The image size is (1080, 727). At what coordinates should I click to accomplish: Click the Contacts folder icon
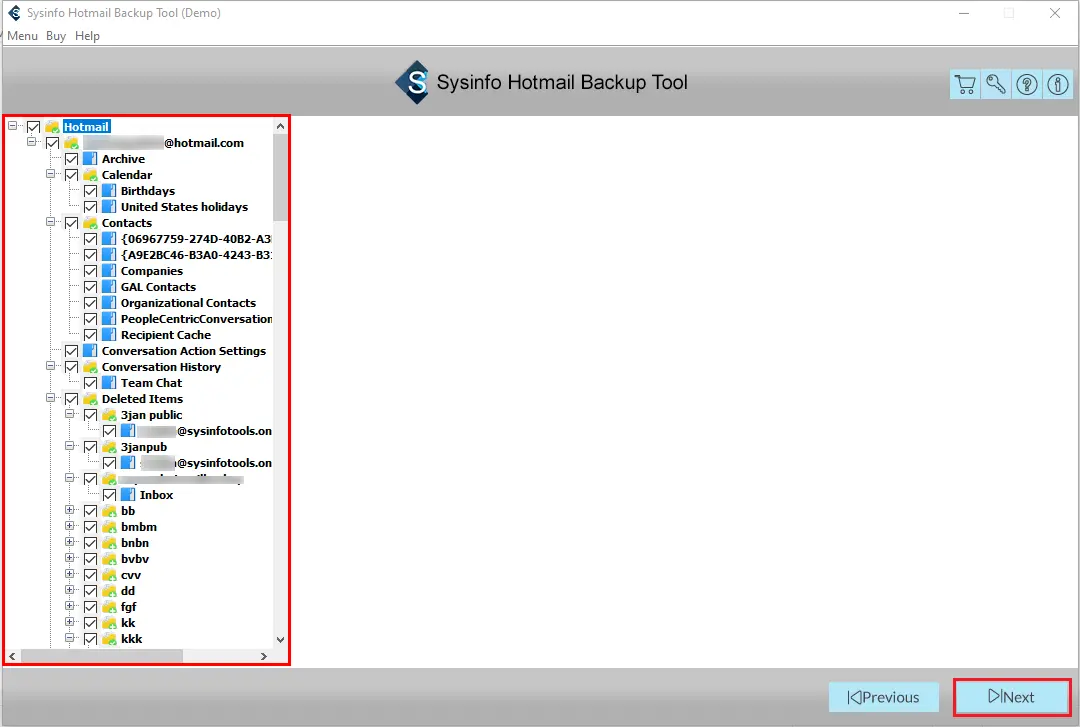point(90,223)
